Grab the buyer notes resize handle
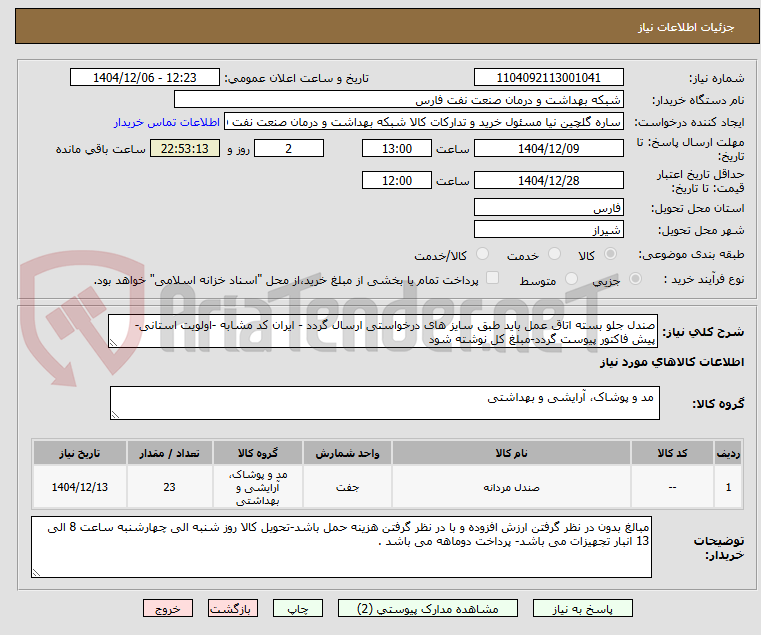Viewport: 761px width, 635px height. pos(36,572)
